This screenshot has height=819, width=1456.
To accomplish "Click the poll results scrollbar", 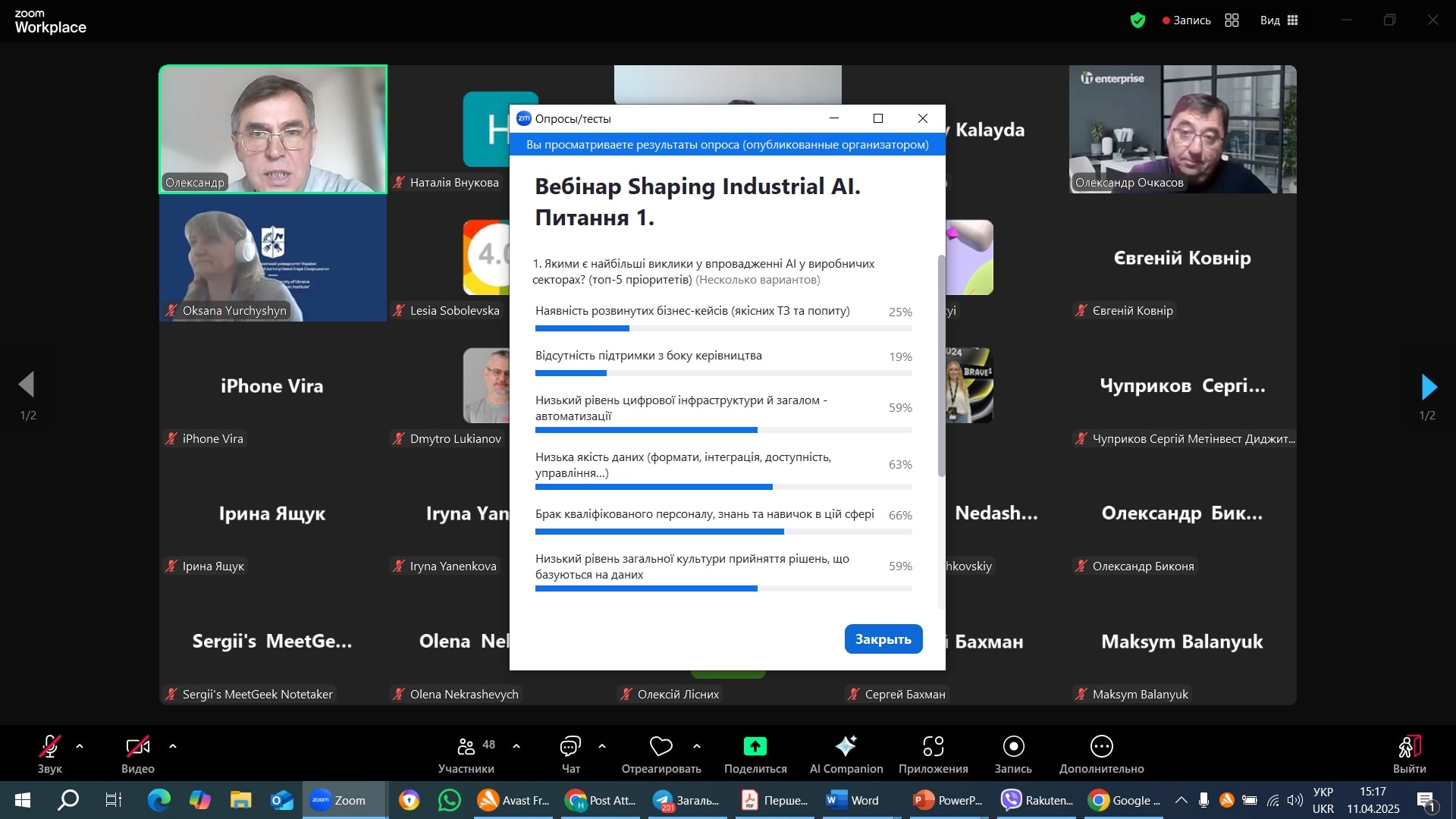I will click(942, 364).
